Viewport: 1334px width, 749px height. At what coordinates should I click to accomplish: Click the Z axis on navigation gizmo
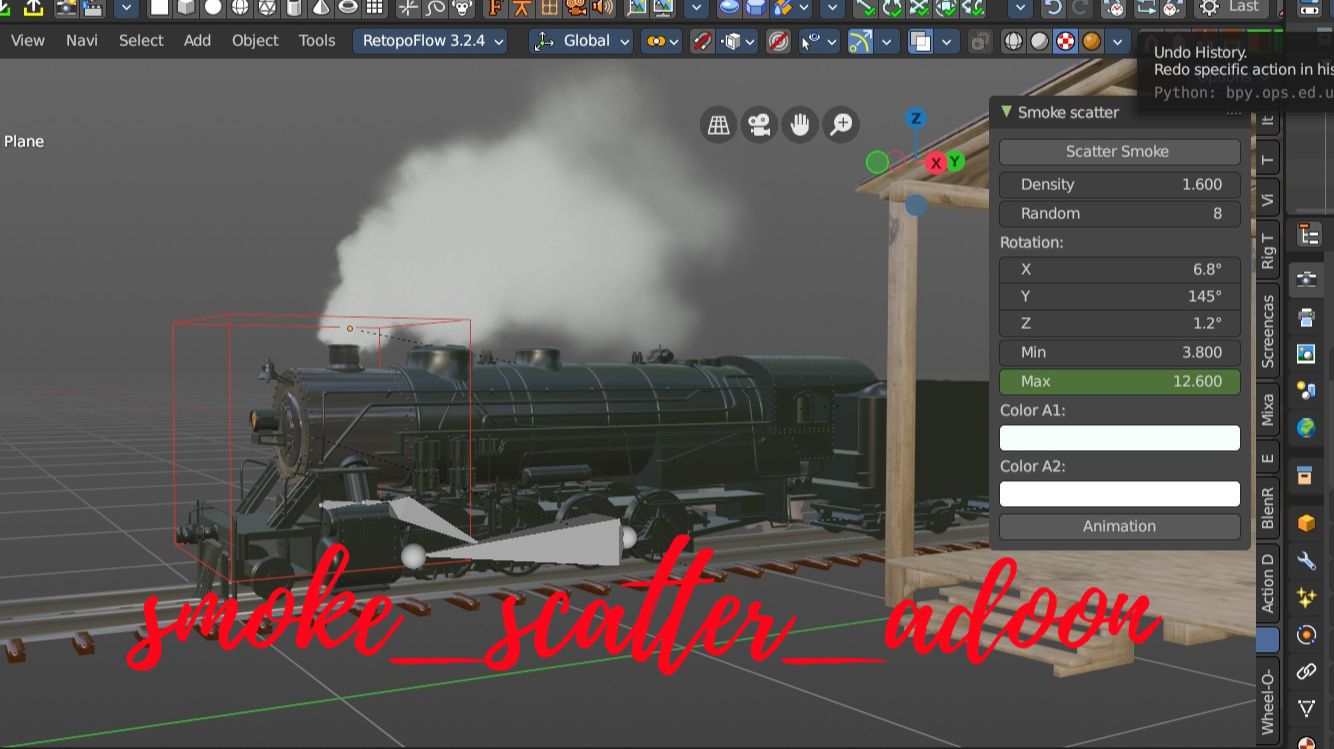pos(915,119)
